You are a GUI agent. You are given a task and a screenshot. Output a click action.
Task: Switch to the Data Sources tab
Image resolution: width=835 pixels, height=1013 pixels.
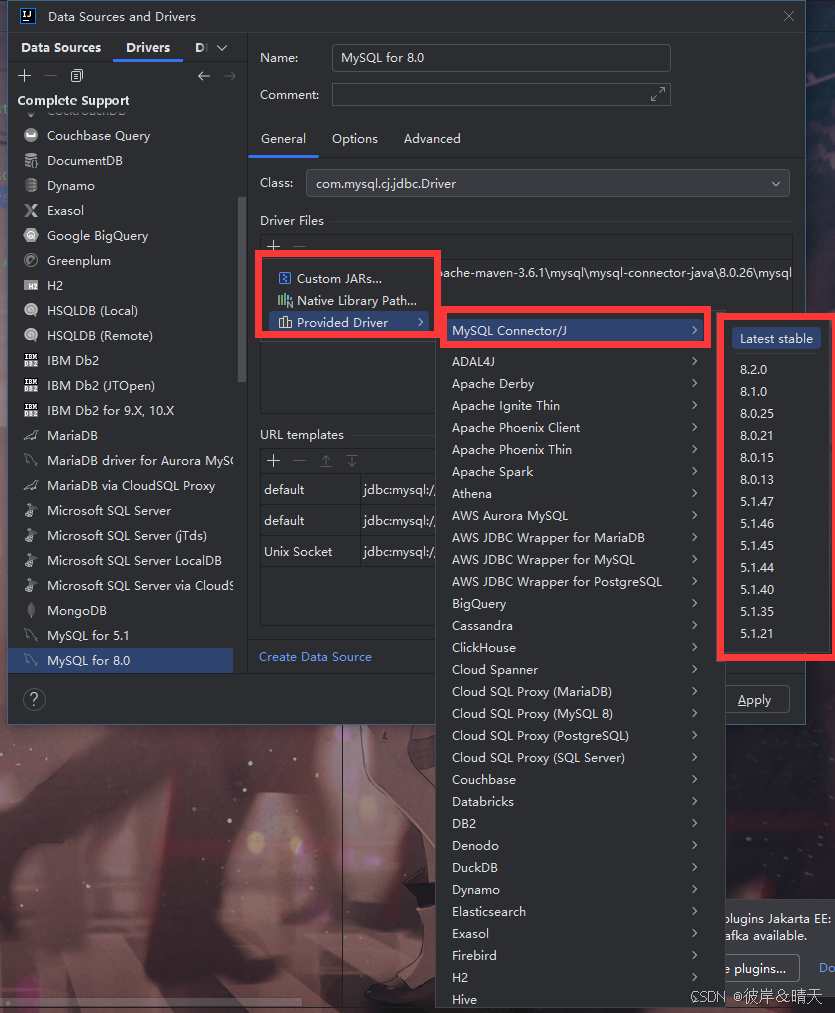(x=61, y=47)
